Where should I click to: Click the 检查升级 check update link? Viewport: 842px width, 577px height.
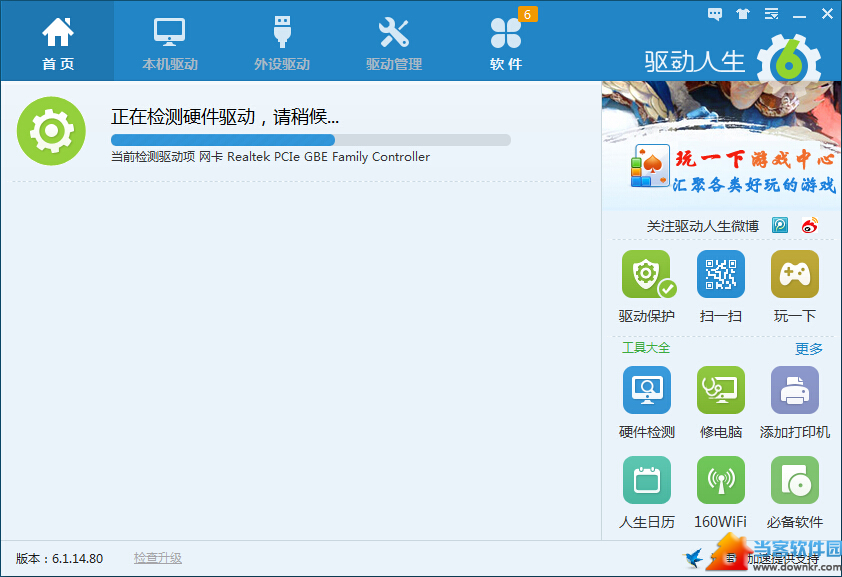coord(158,558)
